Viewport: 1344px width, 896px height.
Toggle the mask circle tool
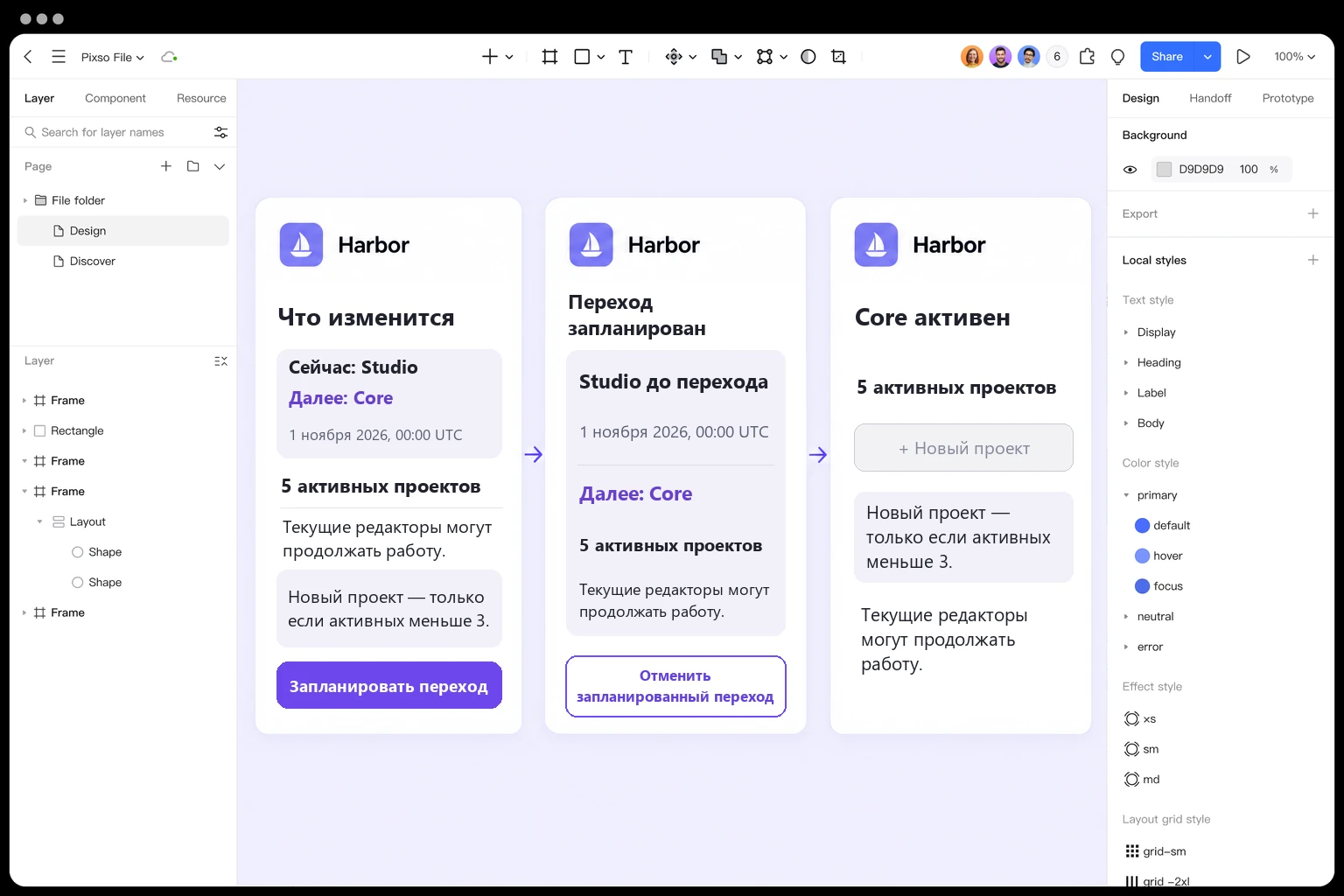coord(808,57)
